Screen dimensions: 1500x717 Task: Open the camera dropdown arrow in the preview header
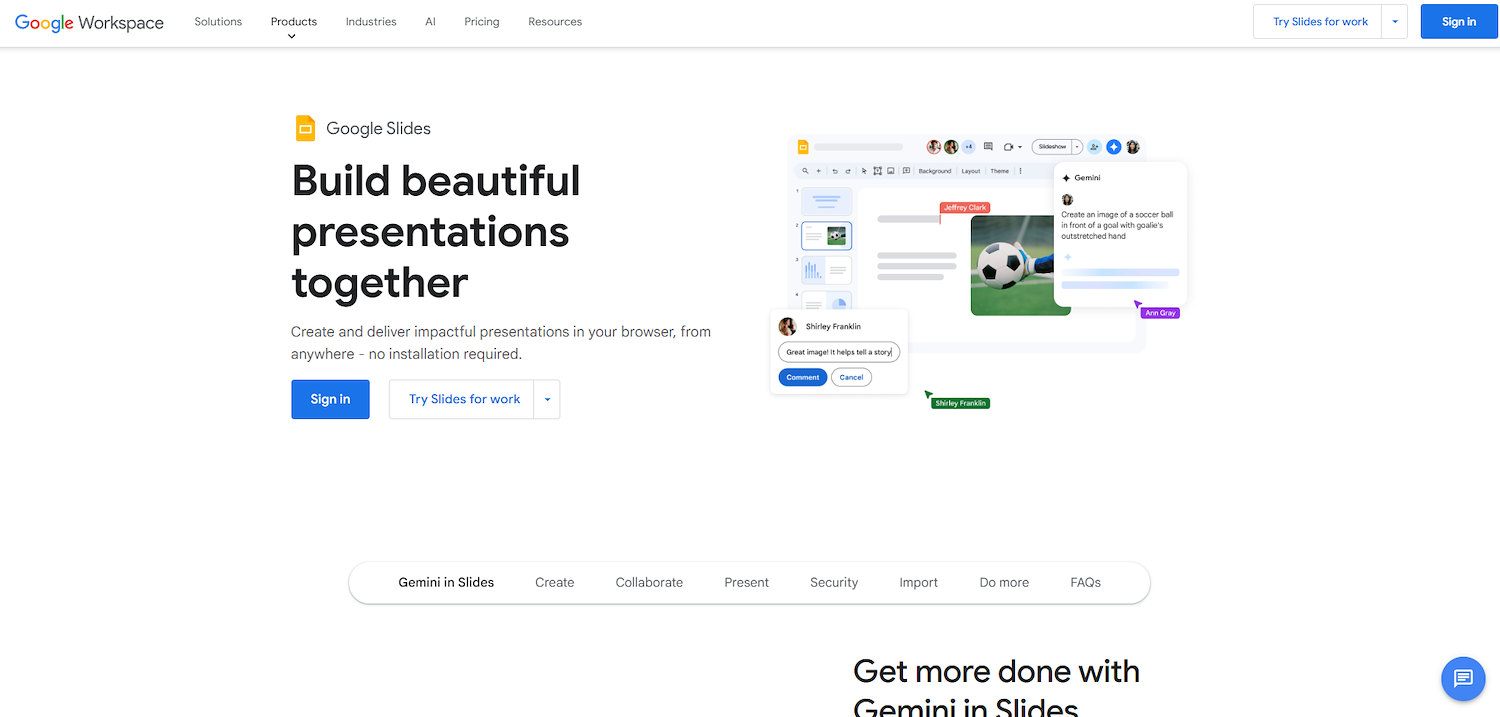(x=1020, y=147)
